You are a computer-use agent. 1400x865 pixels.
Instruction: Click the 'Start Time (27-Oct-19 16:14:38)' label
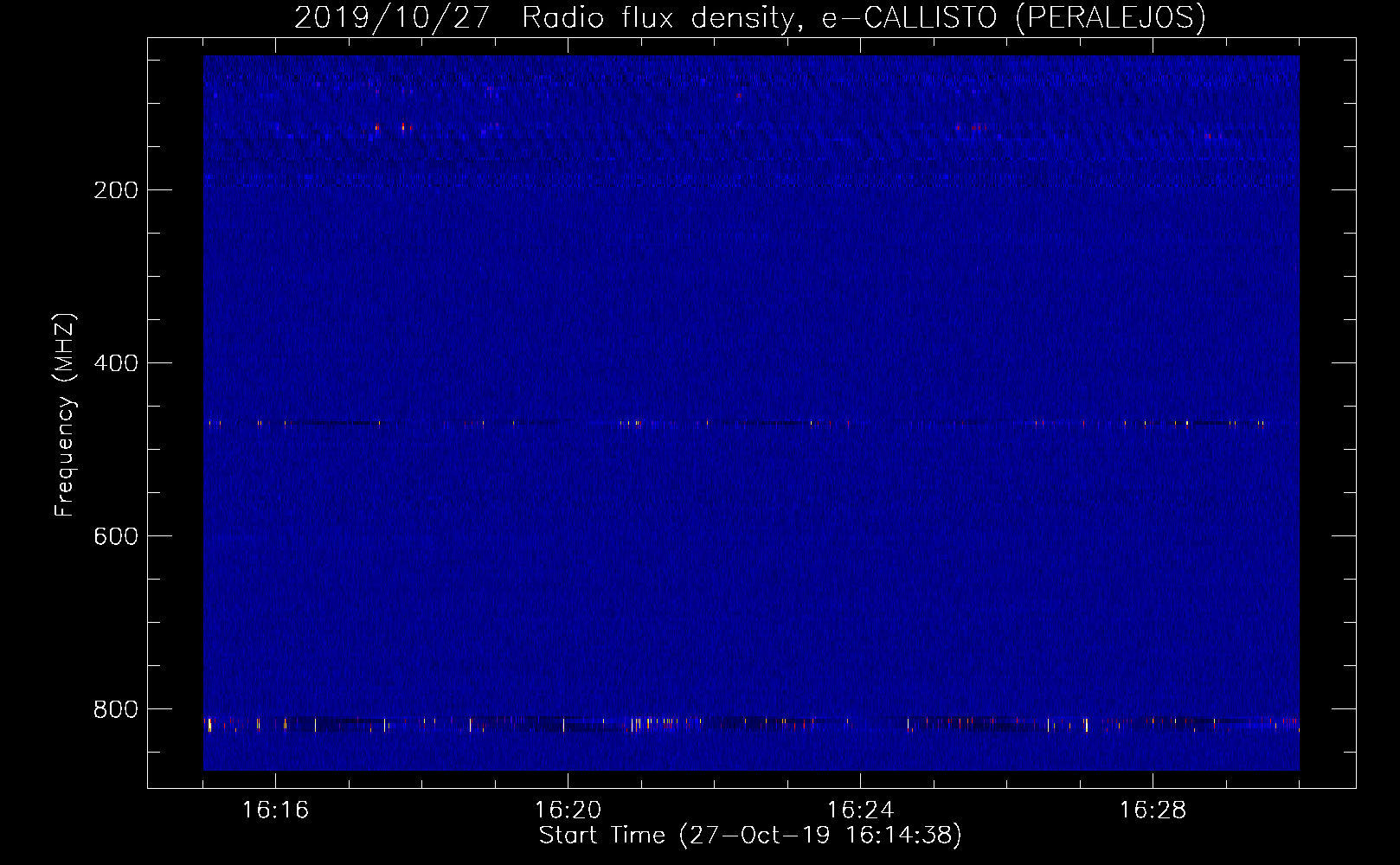pyautogui.click(x=750, y=836)
